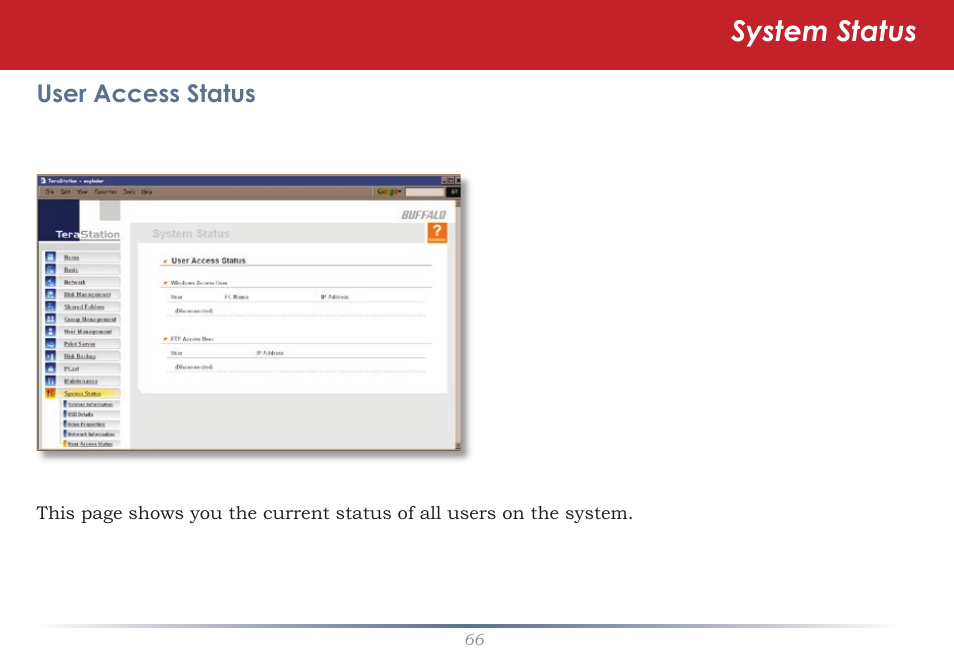
Task: Click the PCast icon
Action: pos(50,368)
